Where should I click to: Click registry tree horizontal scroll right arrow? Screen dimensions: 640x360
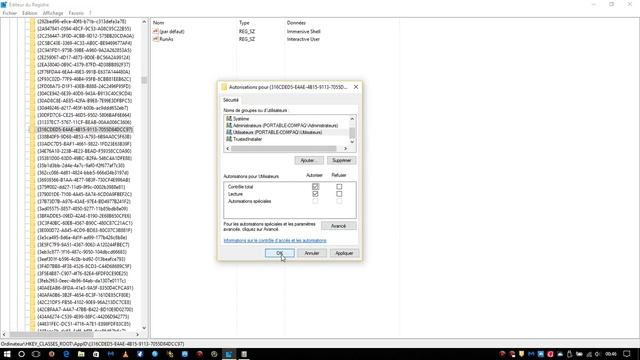[x=138, y=334]
